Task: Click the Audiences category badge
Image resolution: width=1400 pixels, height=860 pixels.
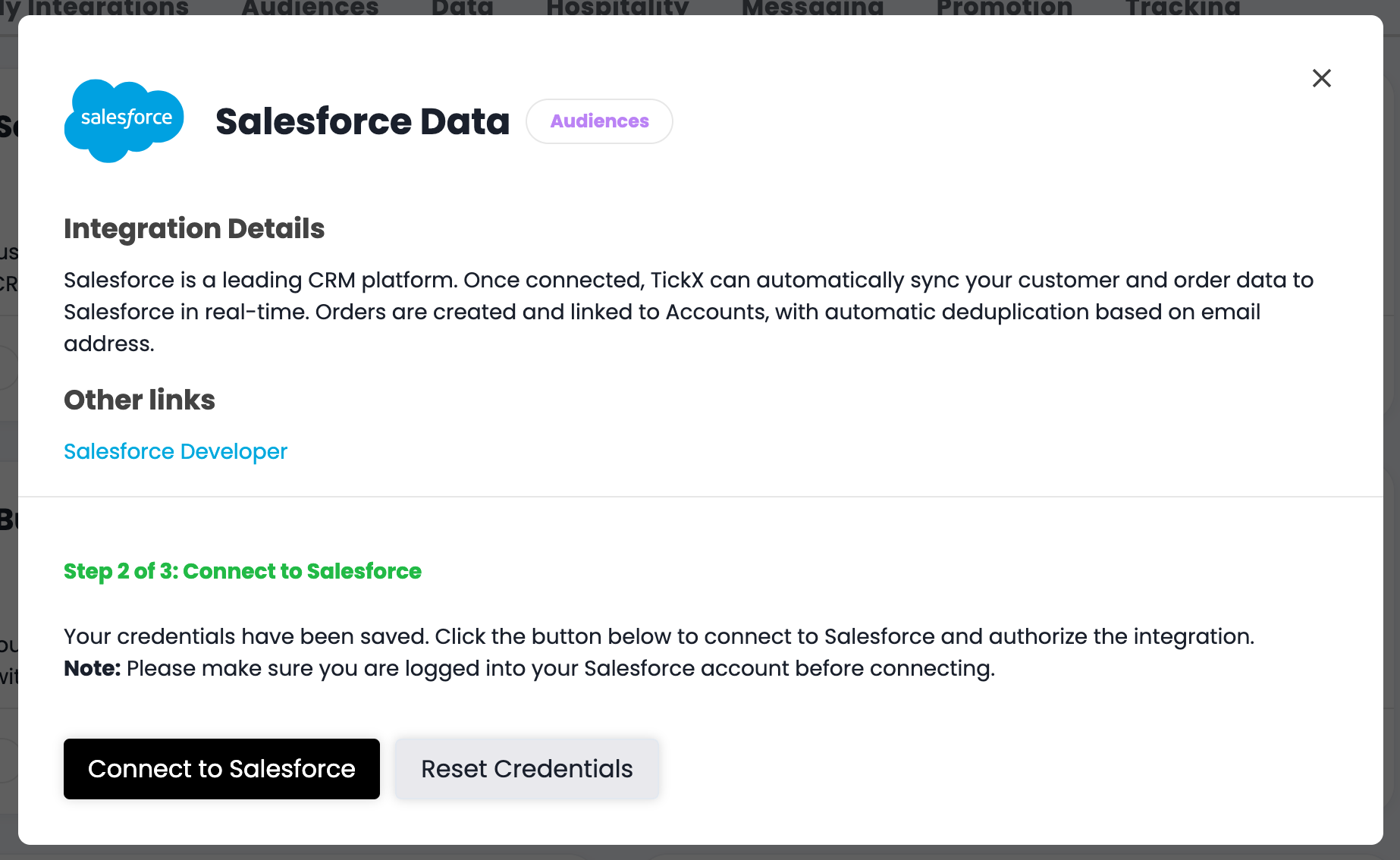Action: pos(599,121)
